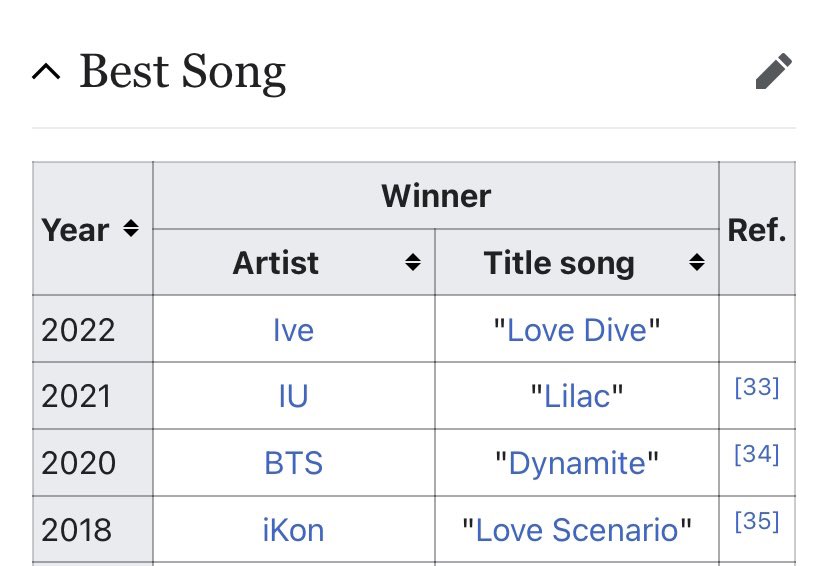Follow the BTS artist link
The width and height of the screenshot is (828, 566).
294,463
